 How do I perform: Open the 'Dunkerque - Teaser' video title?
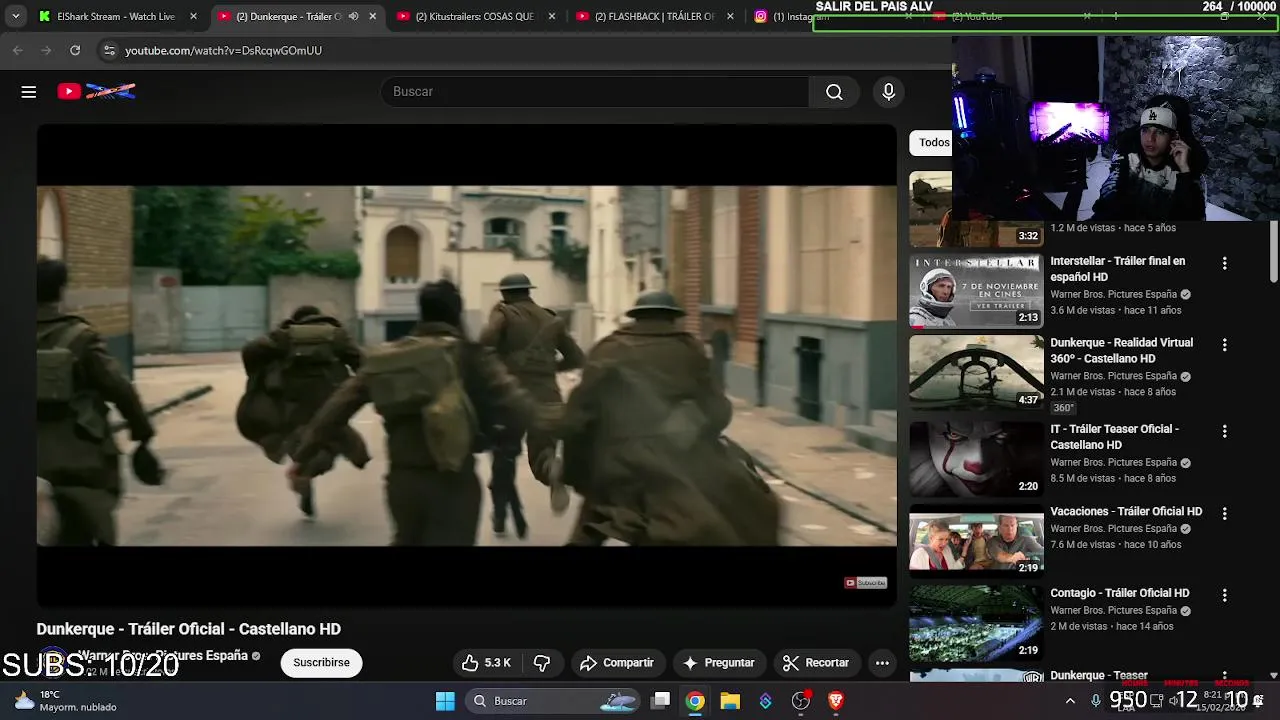[1099, 675]
